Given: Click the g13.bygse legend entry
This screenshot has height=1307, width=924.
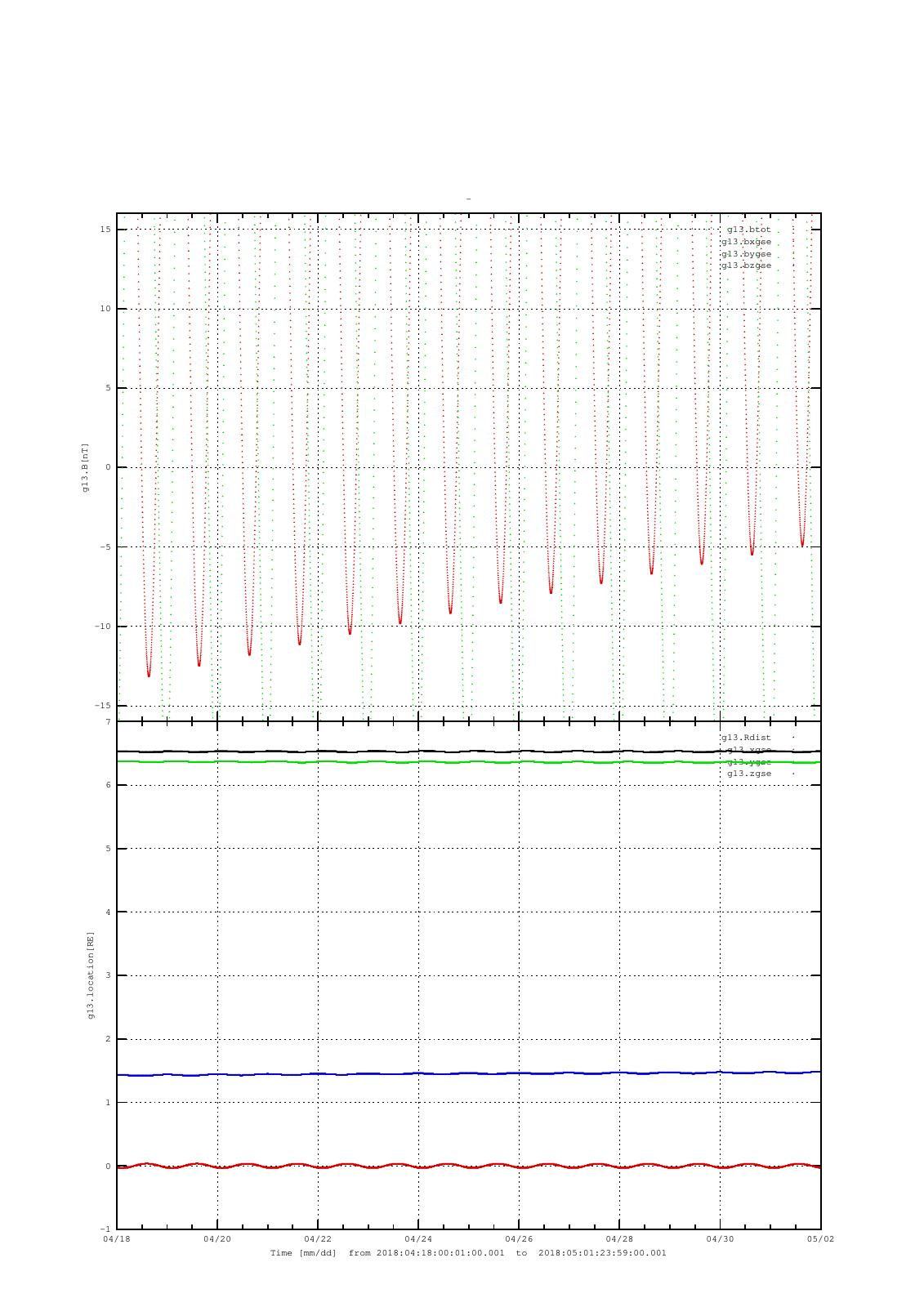Looking at the screenshot, I should [745, 254].
